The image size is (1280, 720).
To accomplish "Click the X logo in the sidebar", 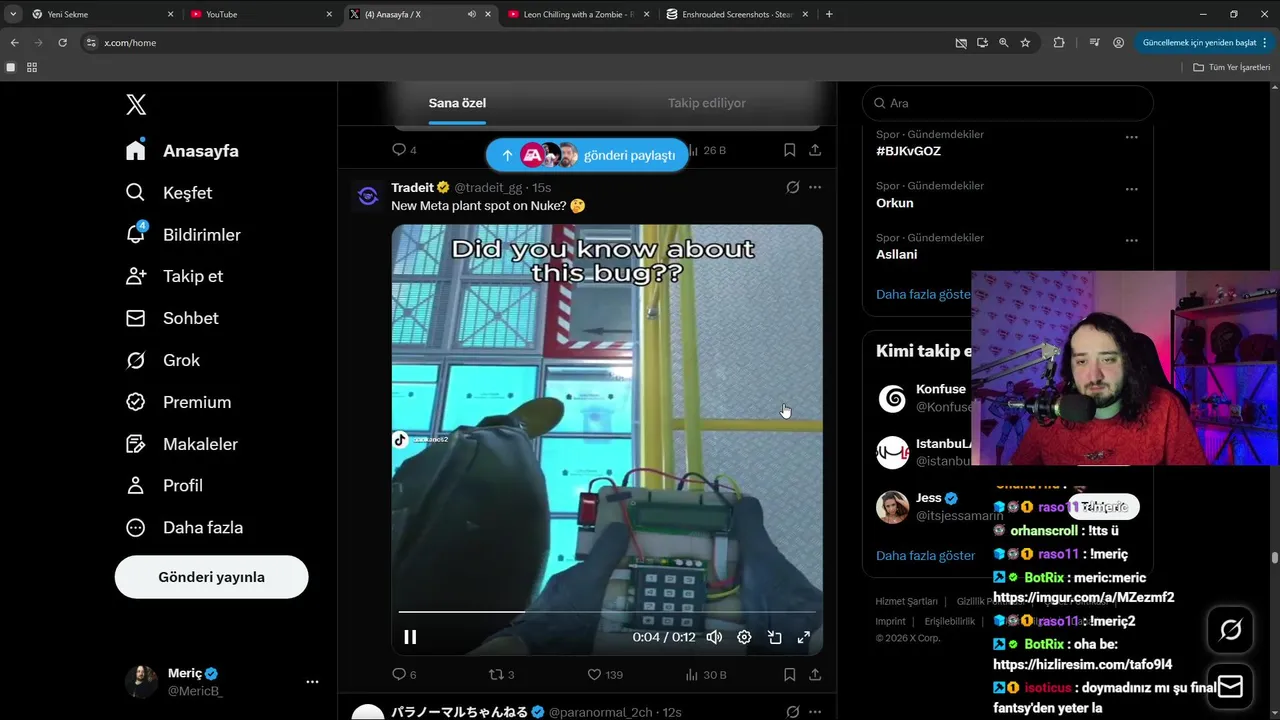I will (136, 104).
